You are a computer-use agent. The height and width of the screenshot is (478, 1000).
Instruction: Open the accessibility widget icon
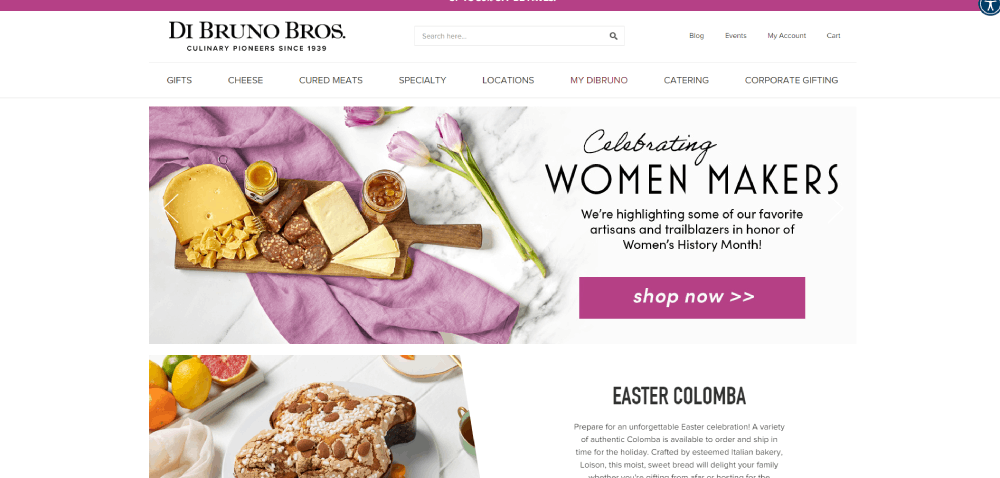(990, 6)
